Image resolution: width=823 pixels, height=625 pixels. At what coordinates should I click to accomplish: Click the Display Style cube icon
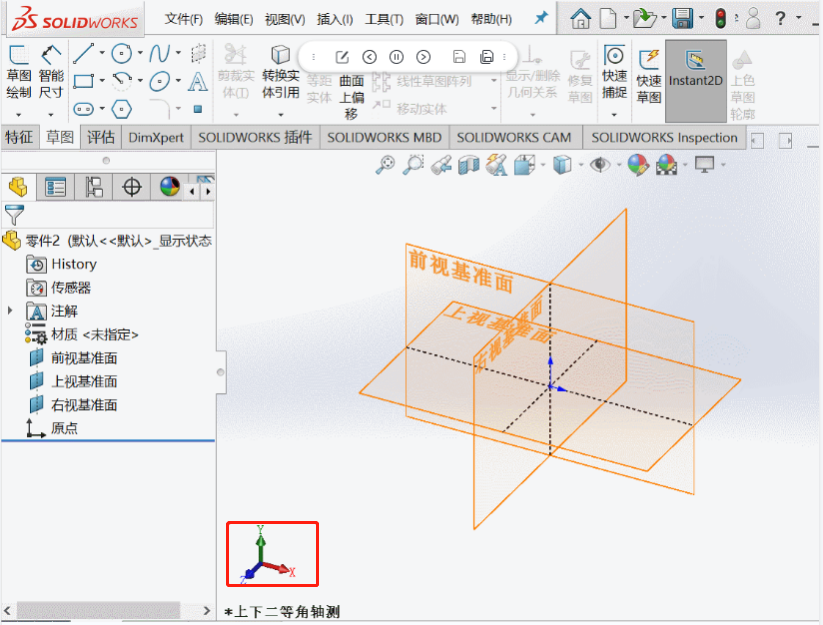(x=562, y=165)
